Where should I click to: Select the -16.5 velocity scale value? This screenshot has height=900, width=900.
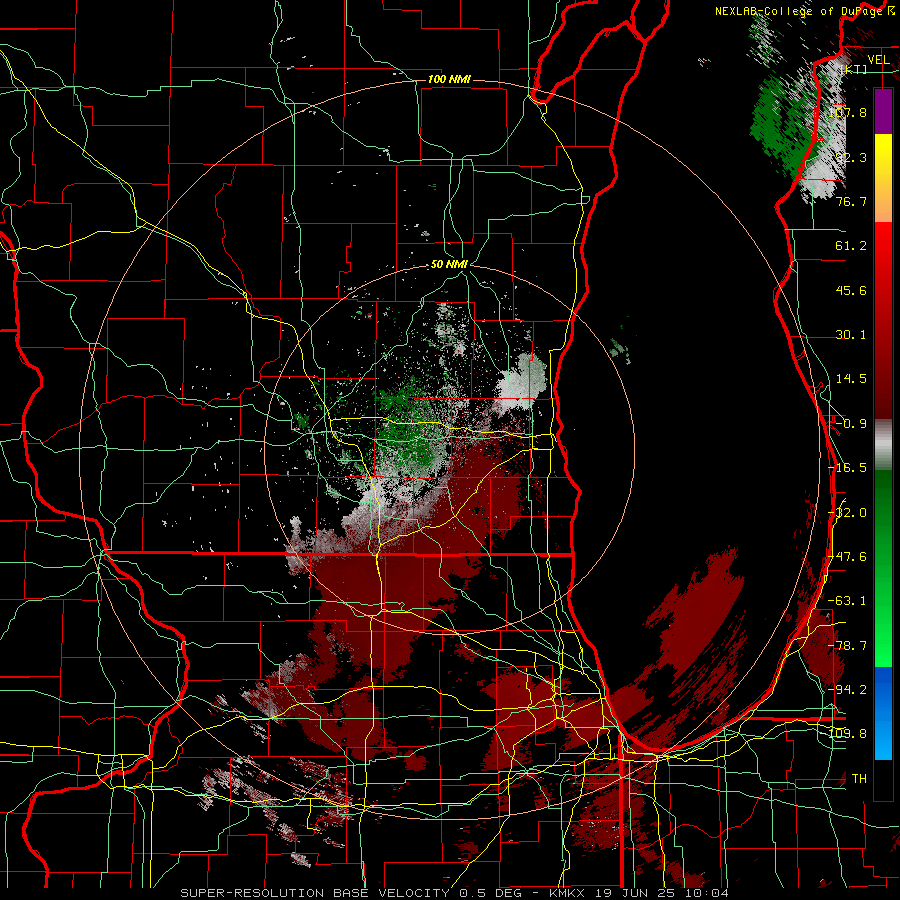pos(847,468)
